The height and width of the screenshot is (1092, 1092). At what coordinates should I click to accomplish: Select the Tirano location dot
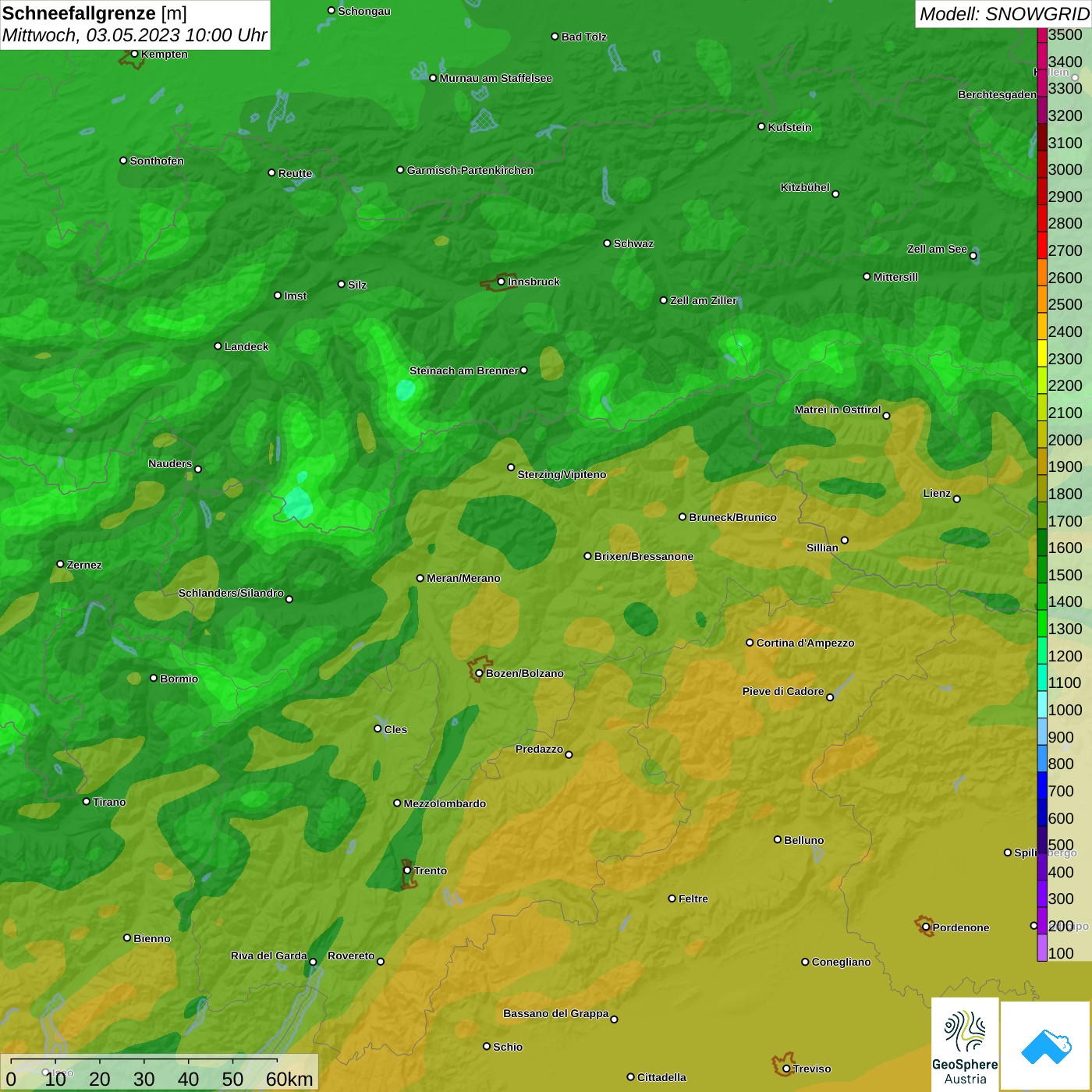(87, 801)
